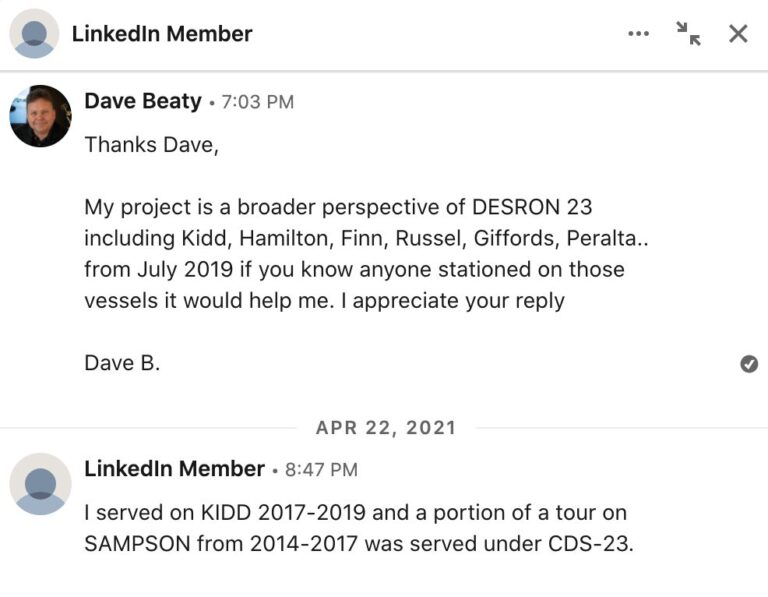Click the 8:47 PM timestamp
The width and height of the screenshot is (768, 597).
point(321,470)
